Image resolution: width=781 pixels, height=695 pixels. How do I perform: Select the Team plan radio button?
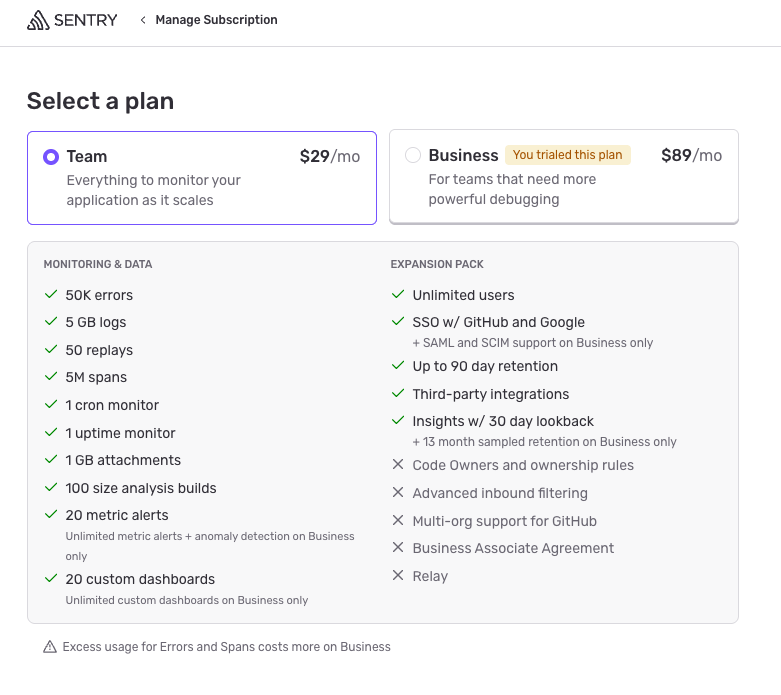tap(51, 157)
